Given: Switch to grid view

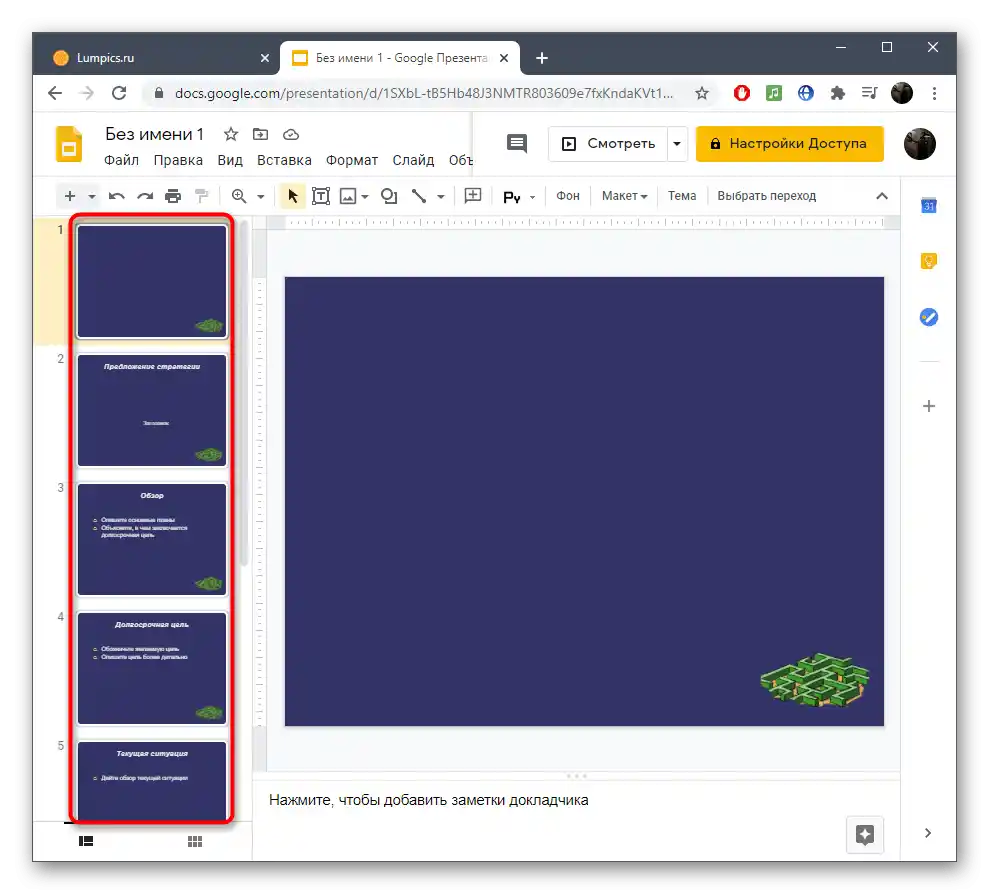Looking at the screenshot, I should click(x=195, y=841).
